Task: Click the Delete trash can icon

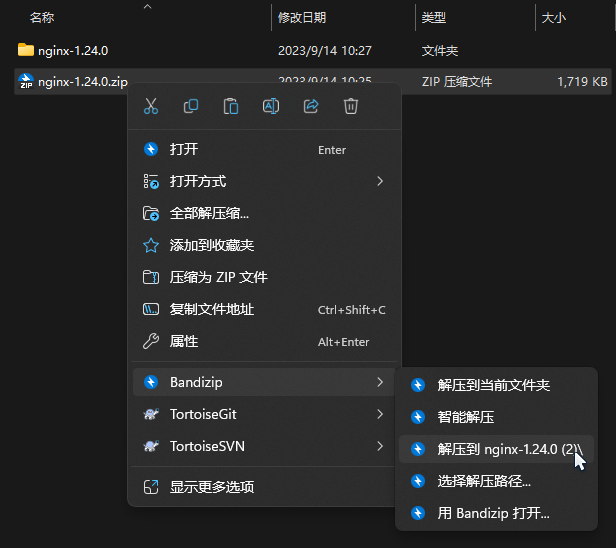Action: [x=351, y=106]
